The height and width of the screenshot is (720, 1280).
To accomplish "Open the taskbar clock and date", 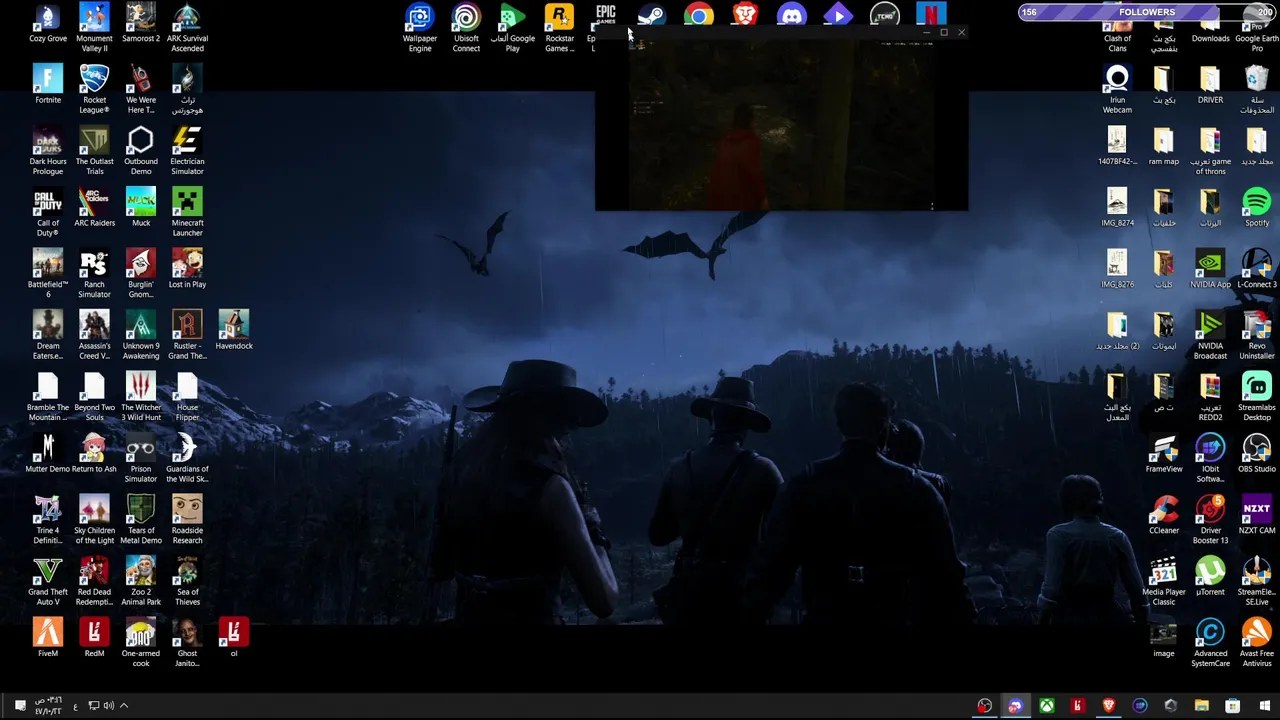I will [48, 706].
